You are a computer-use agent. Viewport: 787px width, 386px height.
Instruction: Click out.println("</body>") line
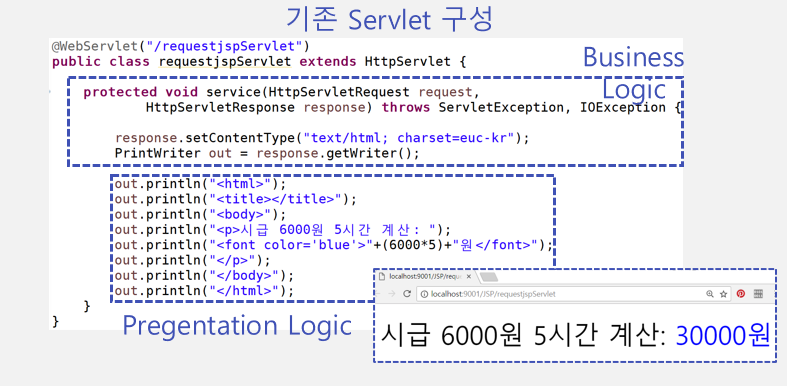pyautogui.click(x=204, y=276)
